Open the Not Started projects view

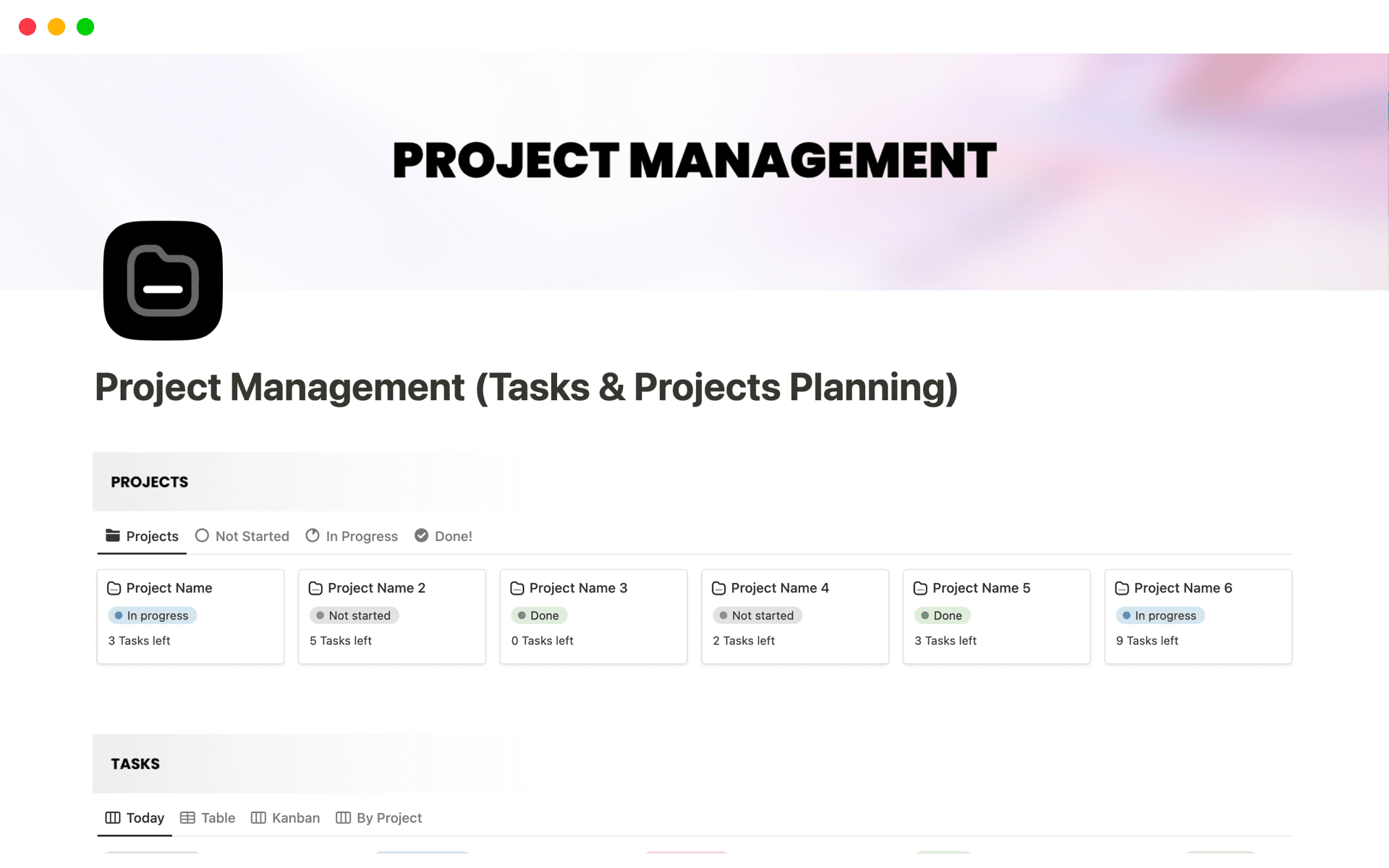pyautogui.click(x=251, y=535)
